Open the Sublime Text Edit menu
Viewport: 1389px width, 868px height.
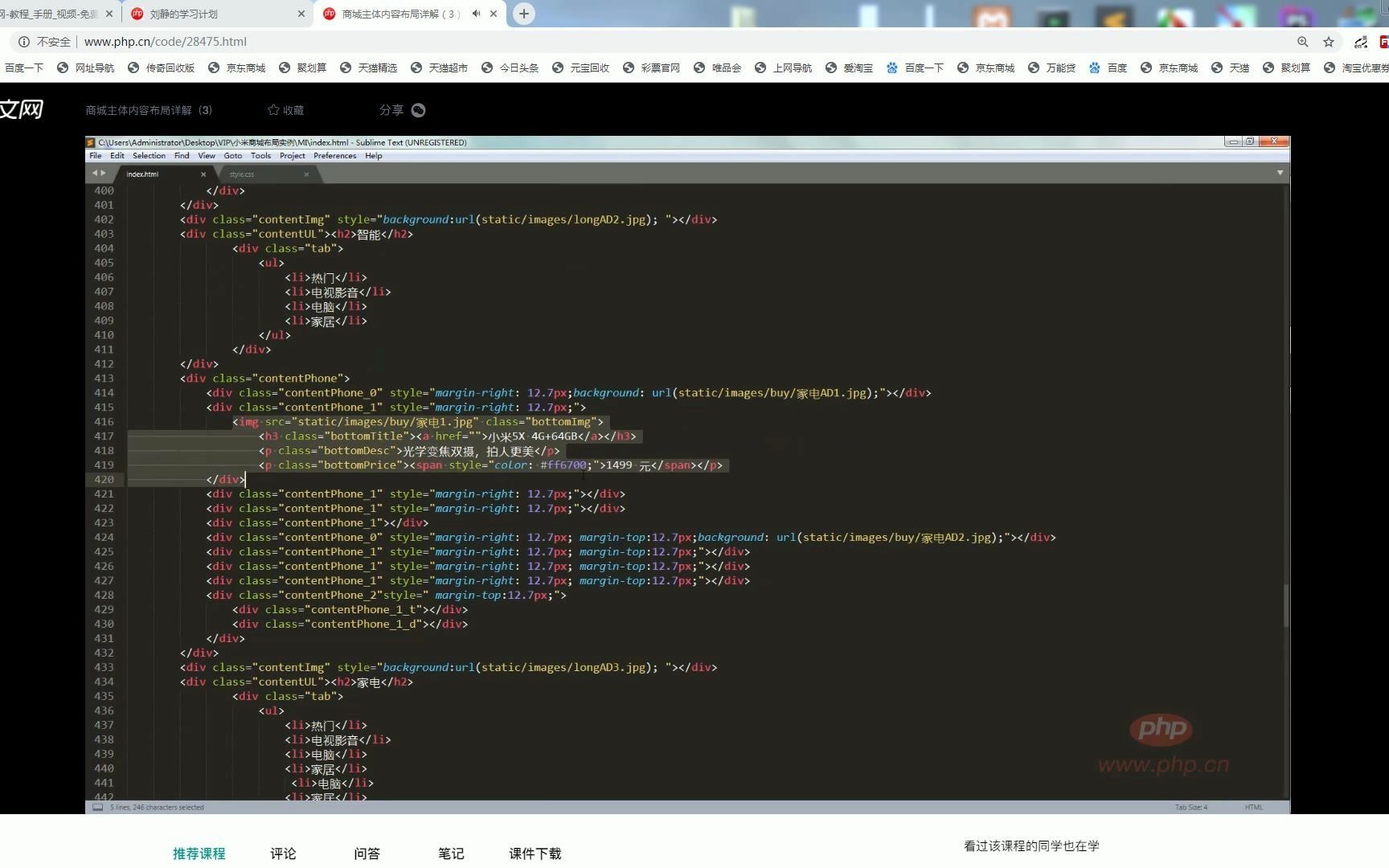(x=117, y=156)
